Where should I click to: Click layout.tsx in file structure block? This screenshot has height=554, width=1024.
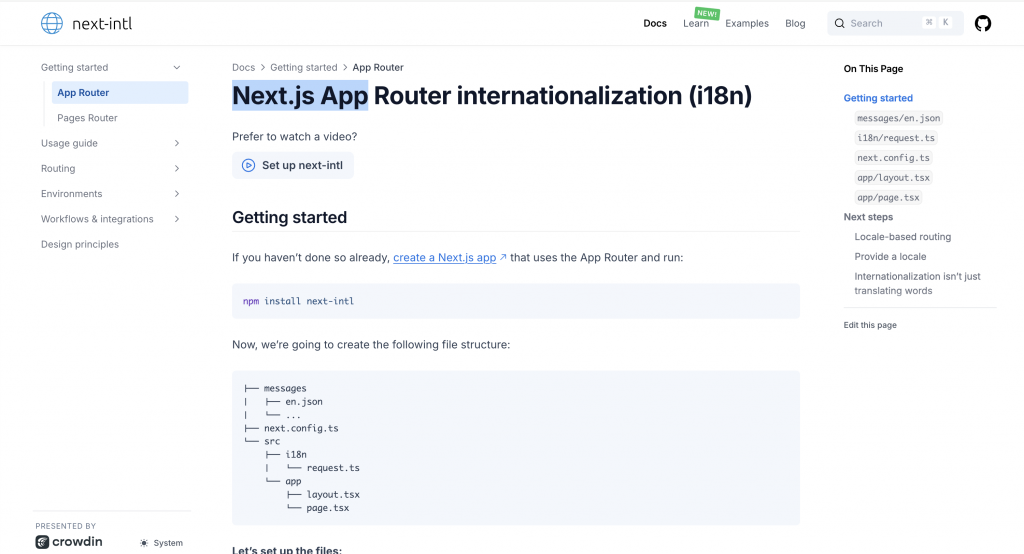coord(333,495)
